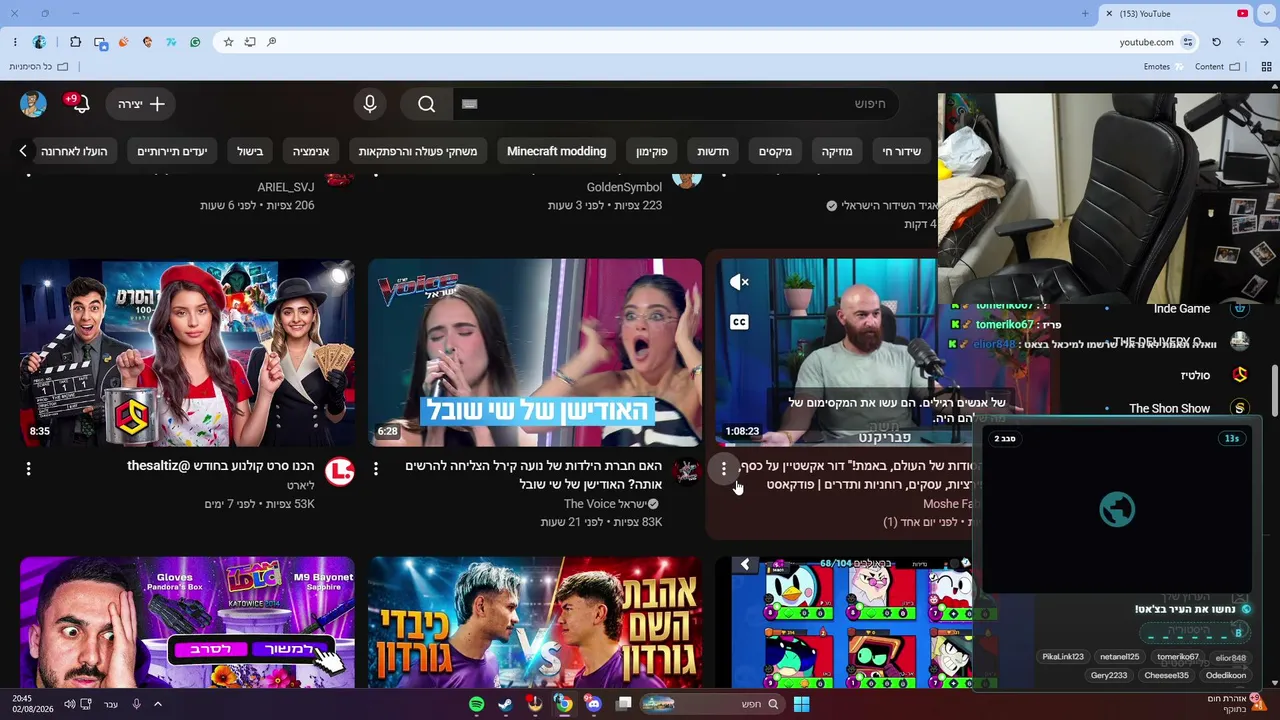Open the Chrome tab search dropdown
The height and width of the screenshot is (720, 1280).
[x=1266, y=14]
